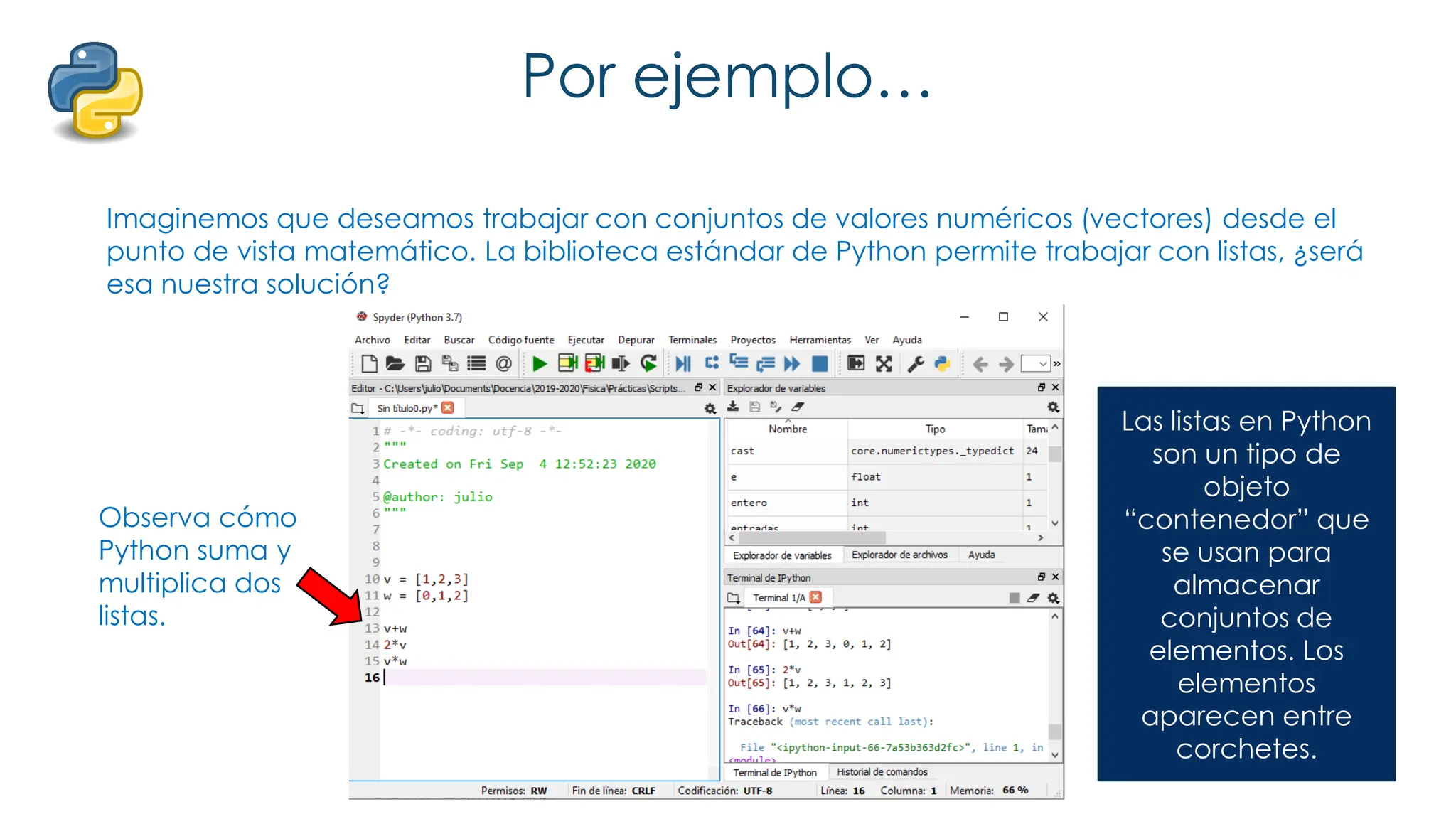1456x819 pixels.
Task: Save the file with the floppy disk icon
Action: click(423, 364)
